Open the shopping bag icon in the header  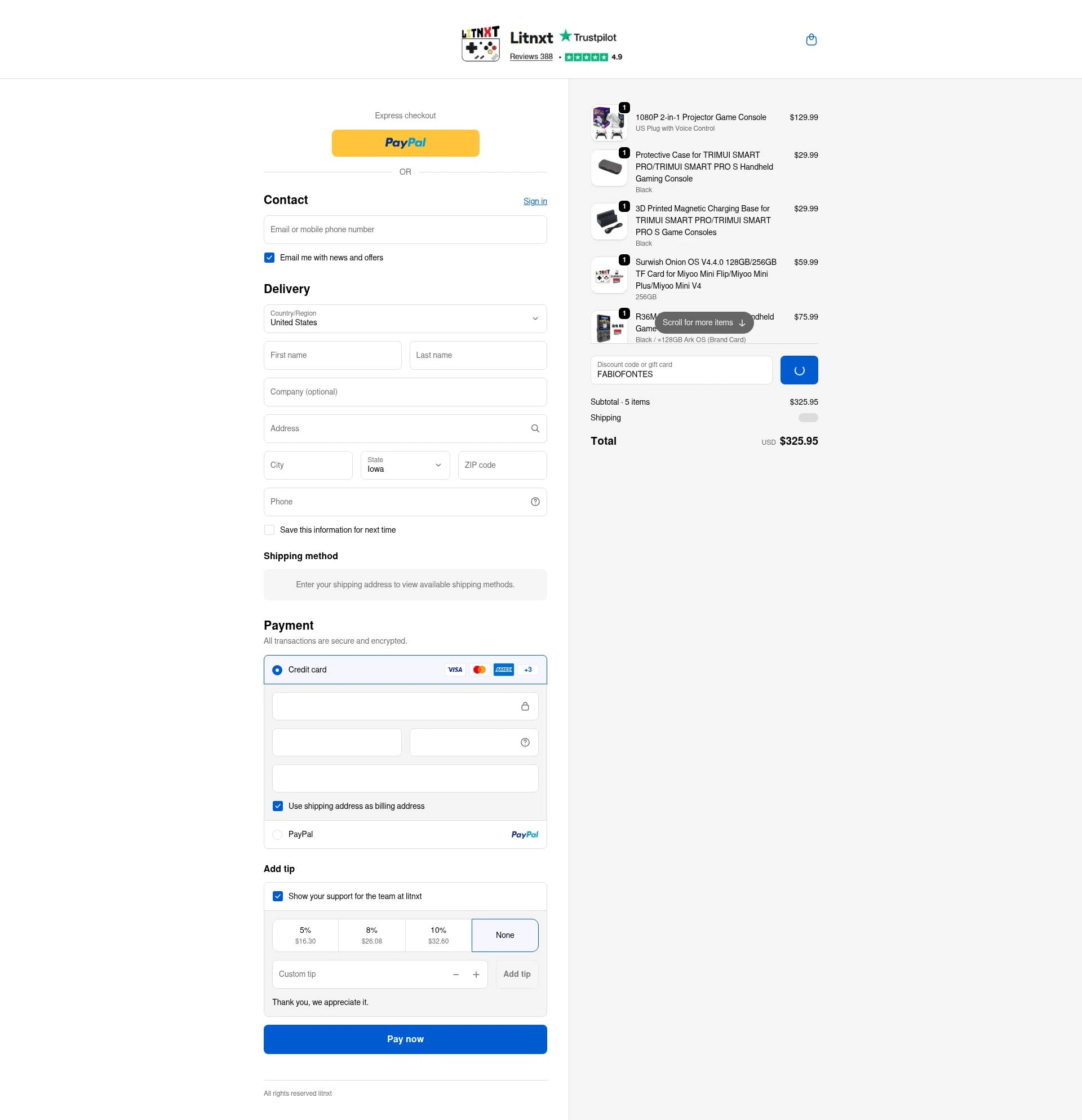click(x=811, y=39)
